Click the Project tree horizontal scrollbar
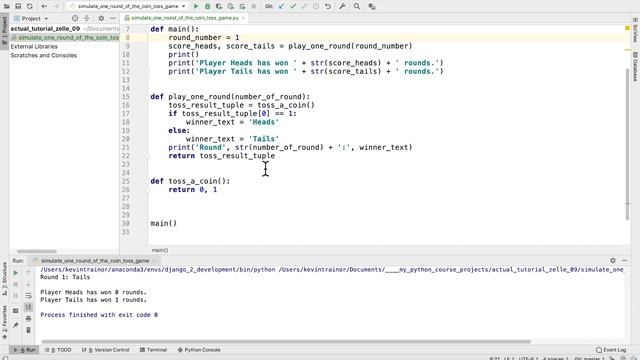640x360 pixels. [37, 251]
